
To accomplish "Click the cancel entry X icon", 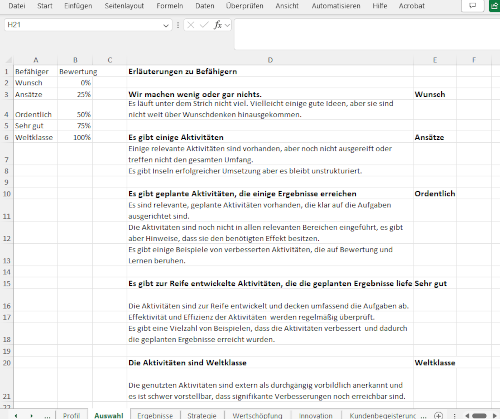I will coord(191,25).
